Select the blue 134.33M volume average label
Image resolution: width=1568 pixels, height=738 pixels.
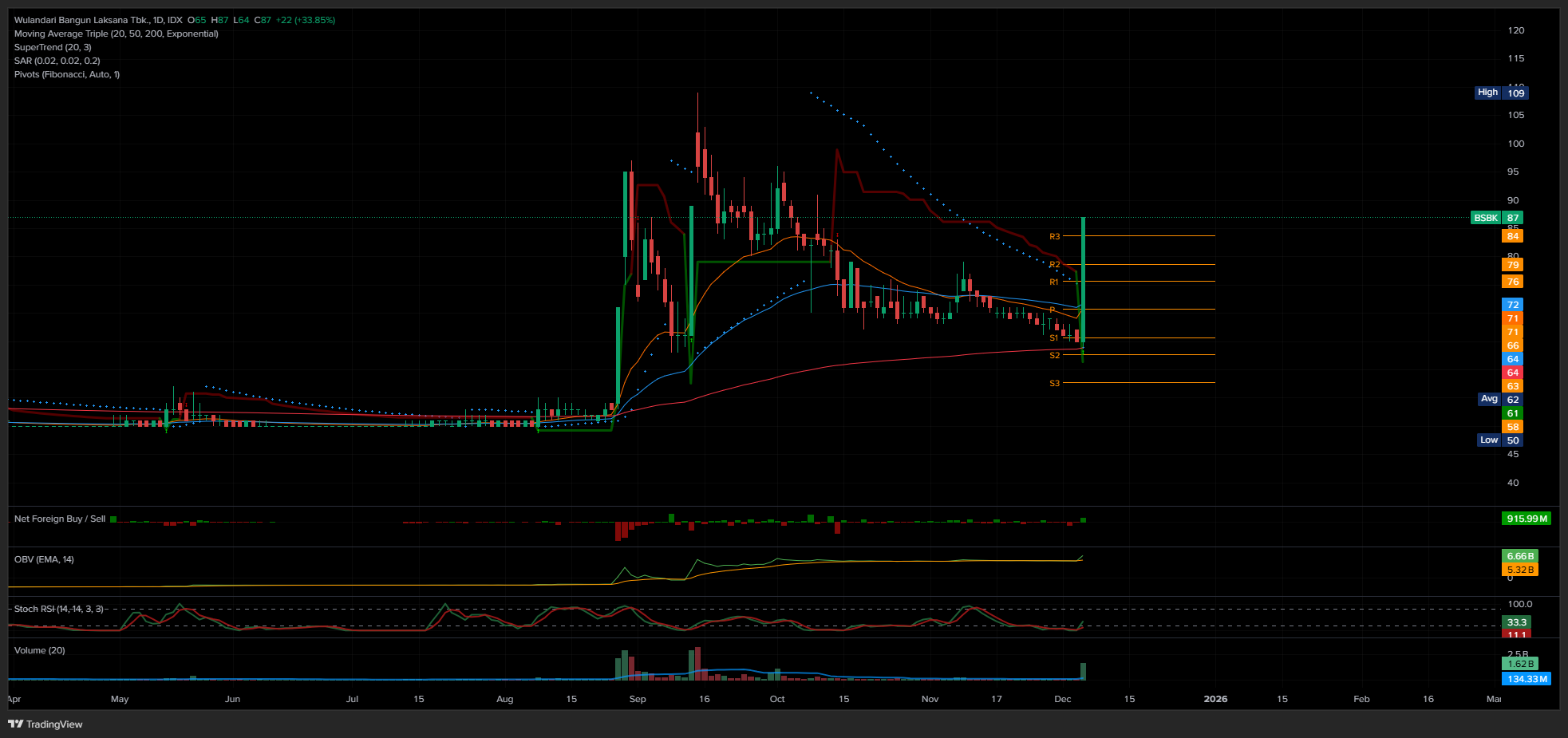1527,679
